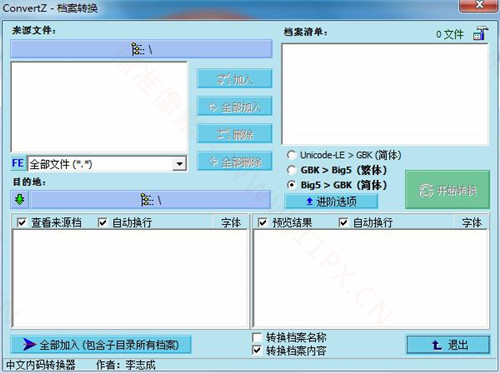The image size is (500, 373).
Task: Enable 转换档案名称 checkbox
Action: pos(257,338)
